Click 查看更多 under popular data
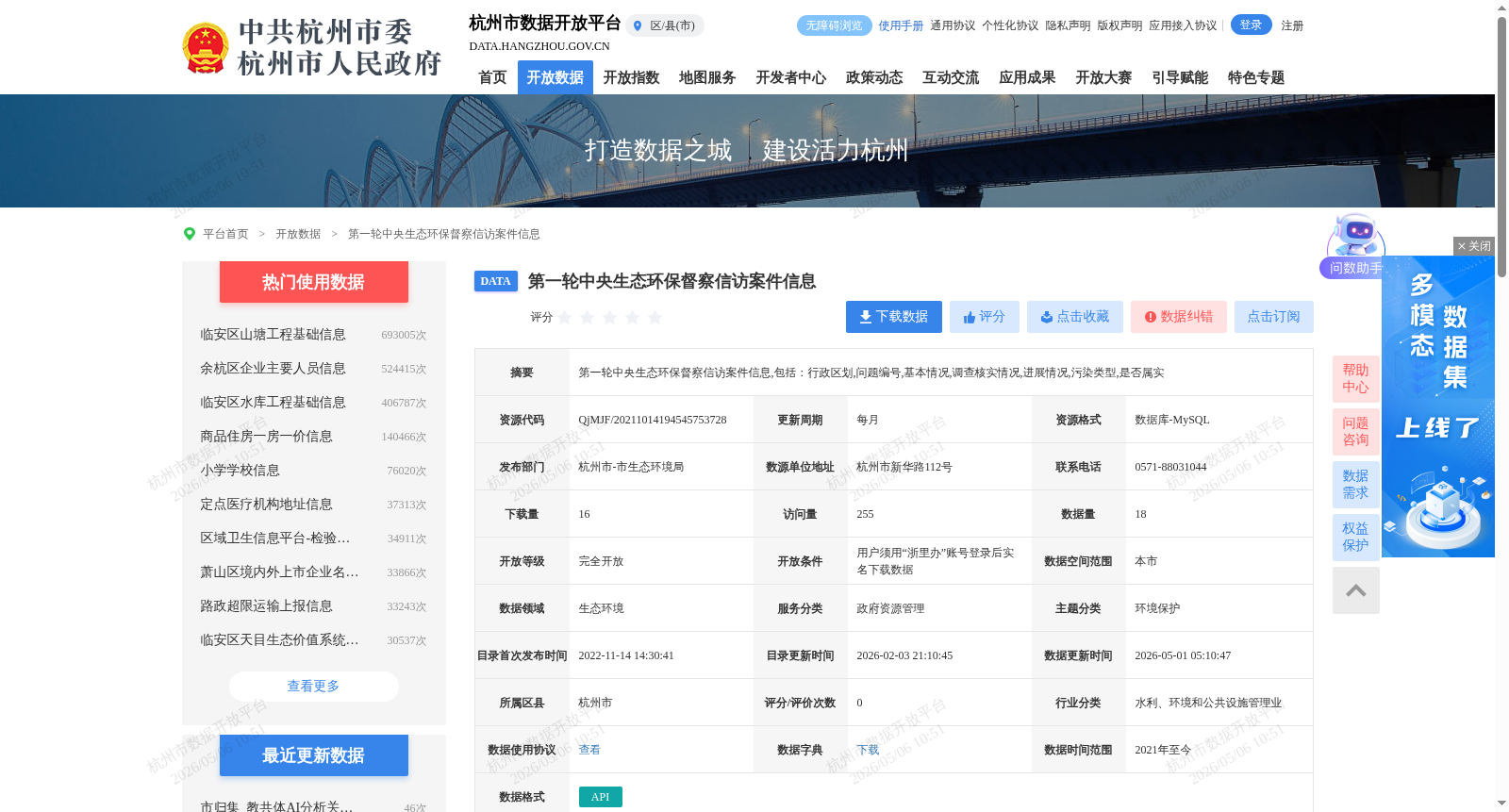Image resolution: width=1509 pixels, height=812 pixels. (x=314, y=687)
